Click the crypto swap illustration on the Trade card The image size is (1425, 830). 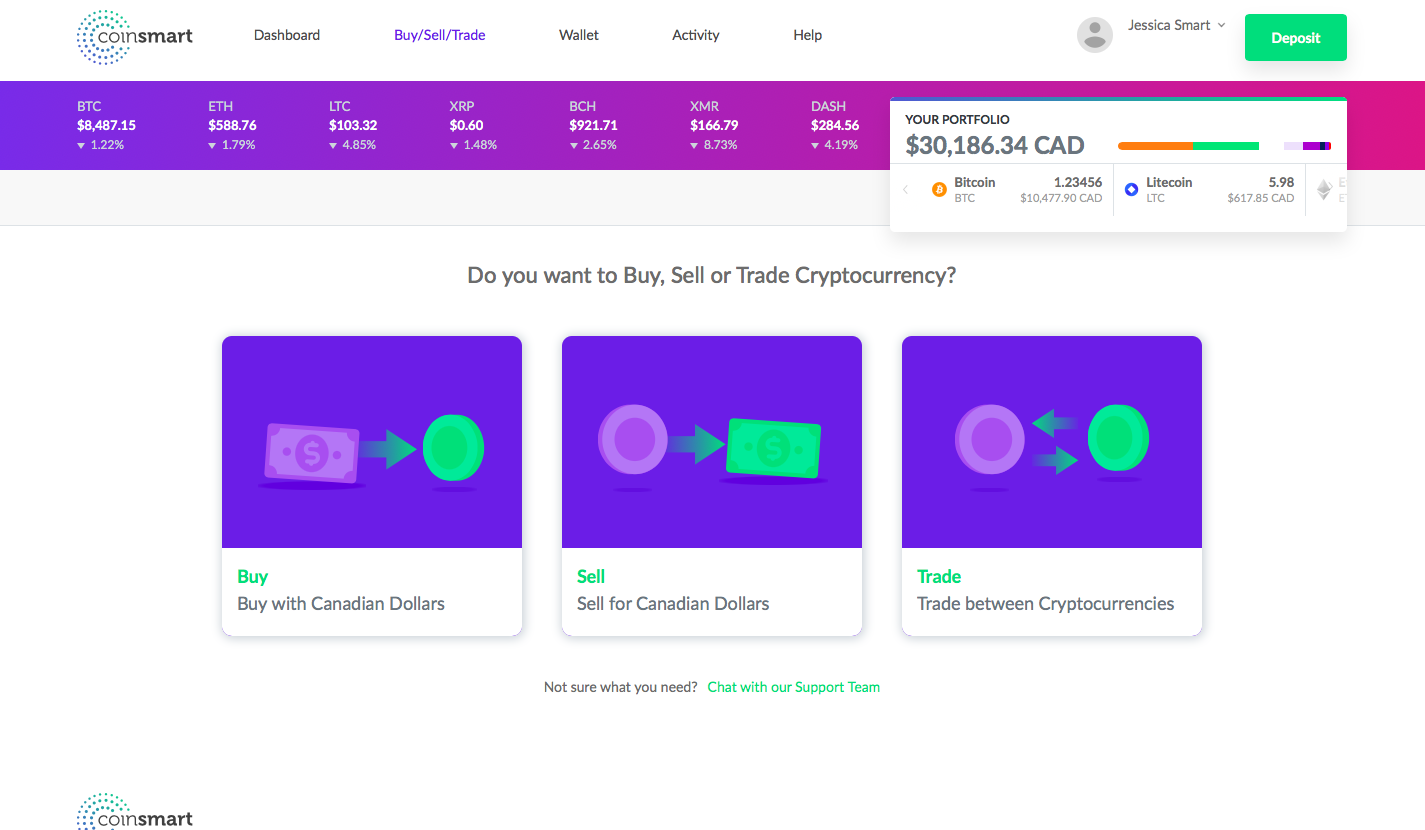coord(1051,441)
